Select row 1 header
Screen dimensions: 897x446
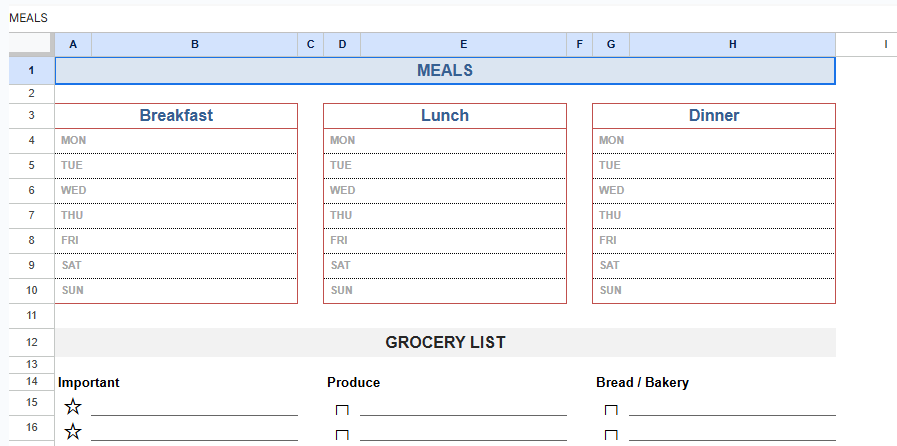click(31, 71)
